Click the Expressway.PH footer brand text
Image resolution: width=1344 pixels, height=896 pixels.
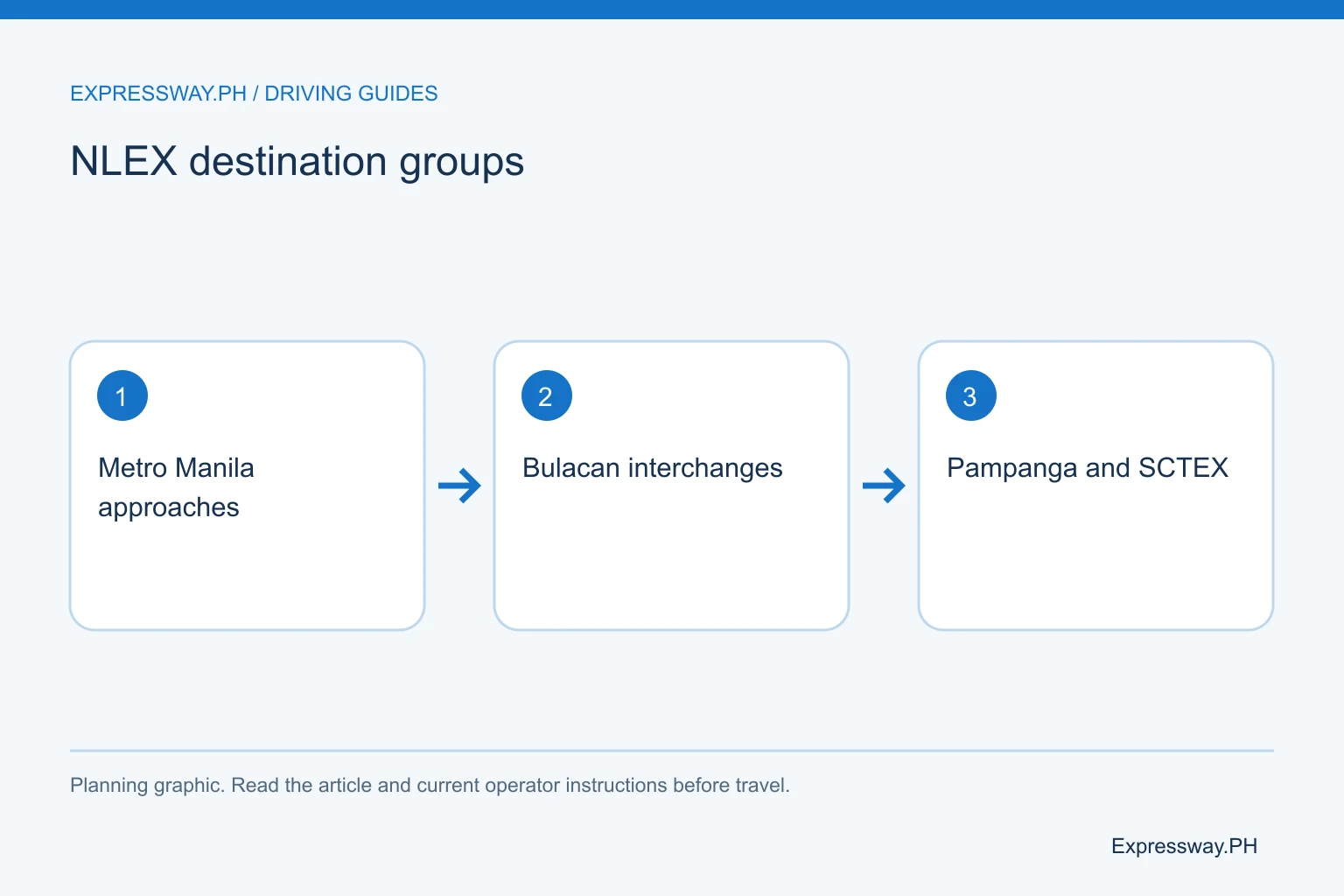[1184, 846]
